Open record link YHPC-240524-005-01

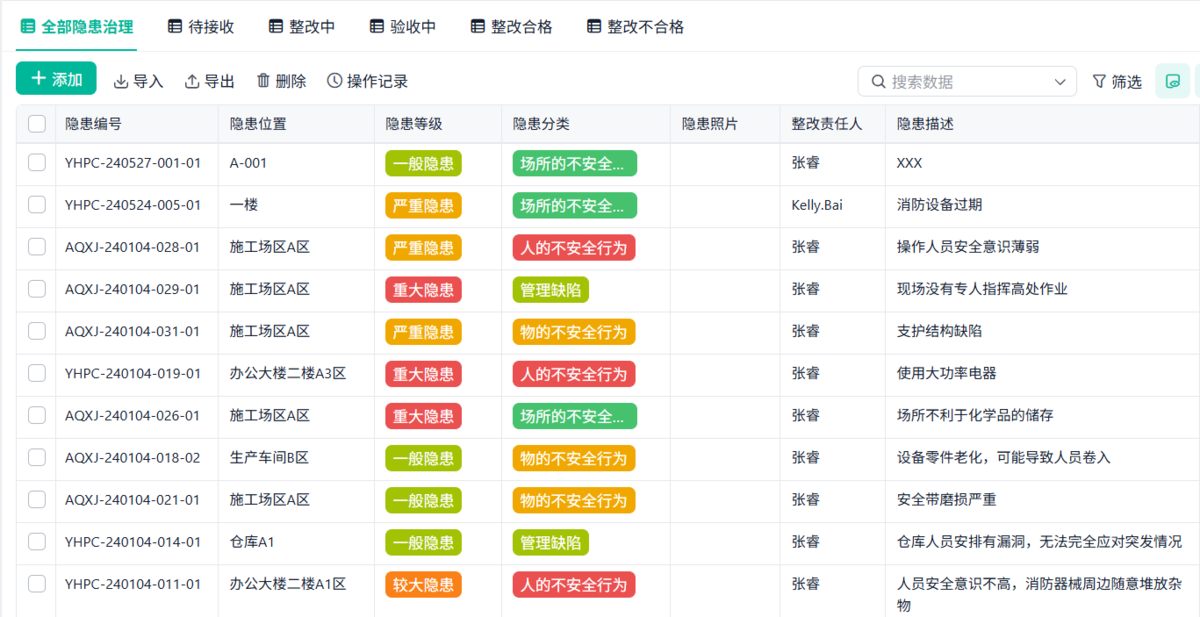click(x=133, y=205)
